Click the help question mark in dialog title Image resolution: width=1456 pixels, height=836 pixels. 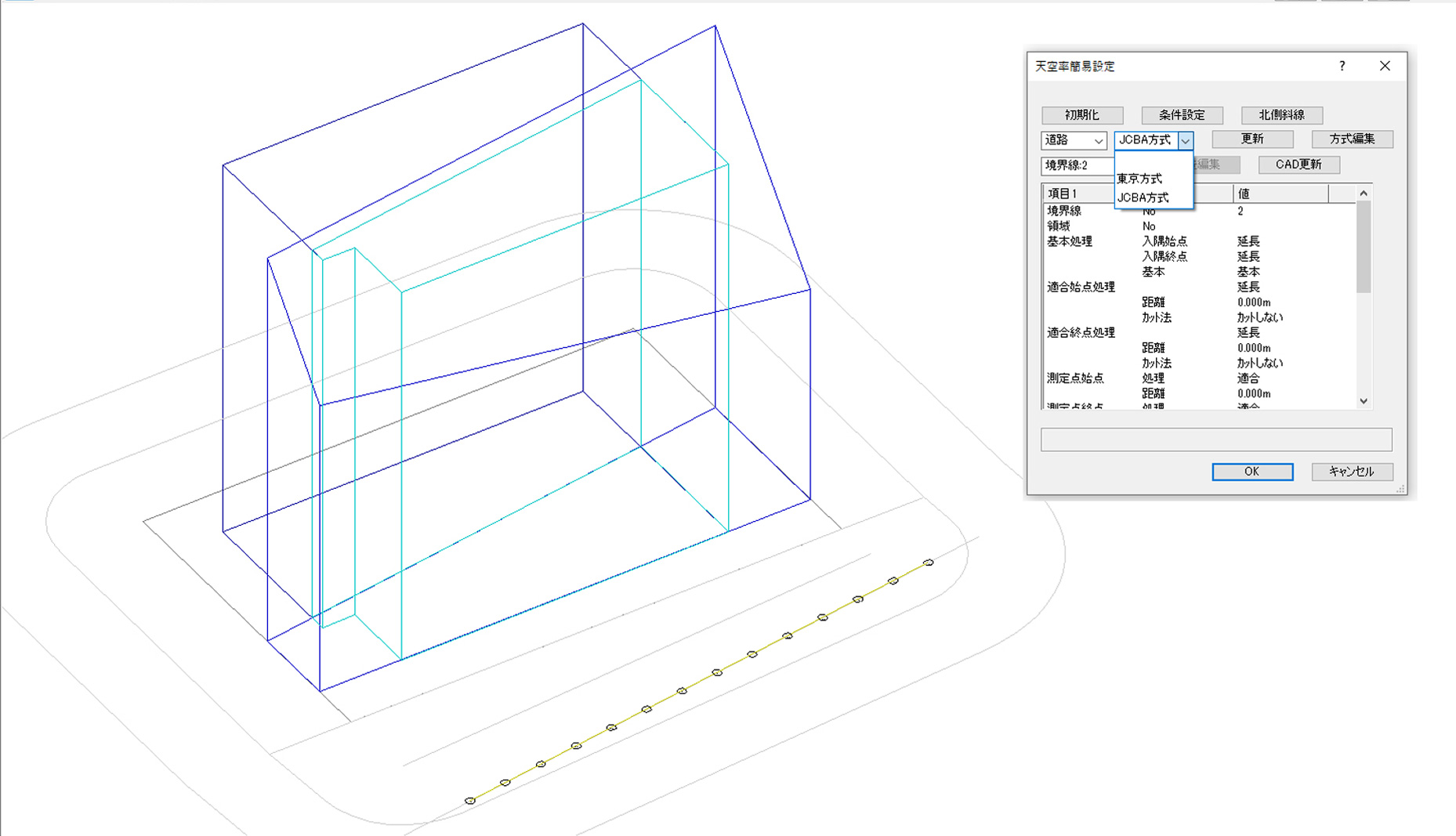point(1342,67)
